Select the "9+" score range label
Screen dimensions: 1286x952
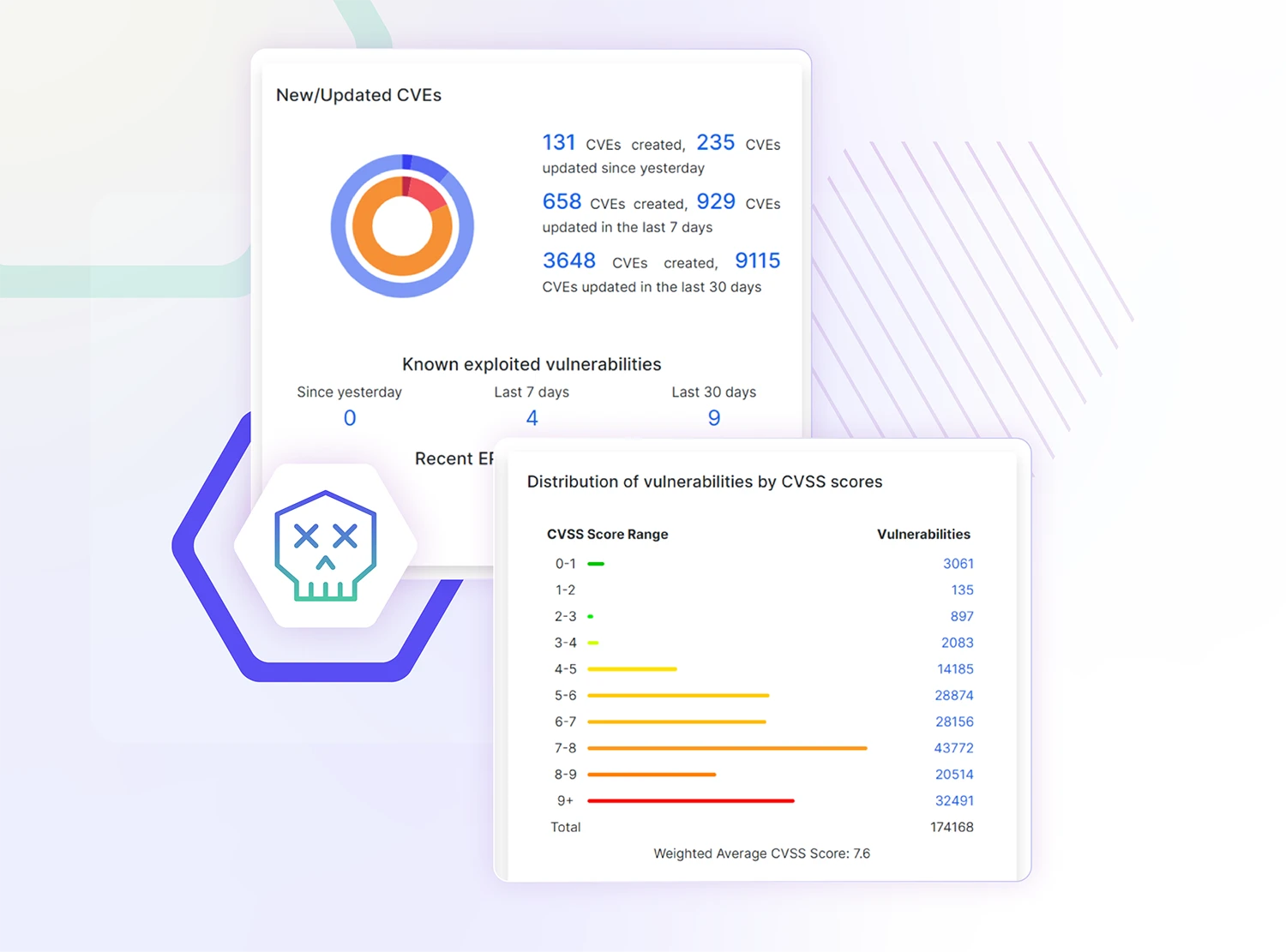(x=566, y=801)
